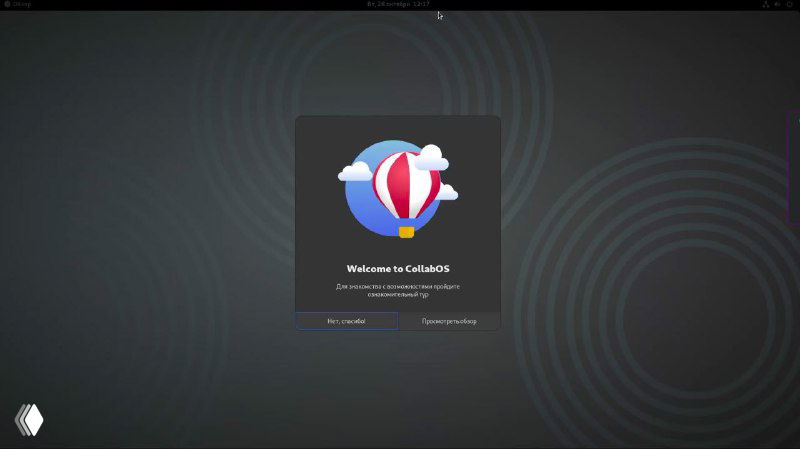Click the cloud above the balloon's right side
Viewport: 800px width, 449px height.
pos(430,156)
